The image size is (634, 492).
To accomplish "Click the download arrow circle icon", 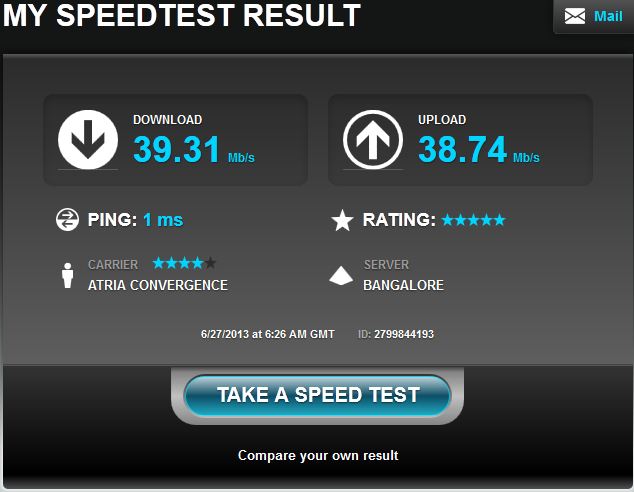I will point(88,139).
